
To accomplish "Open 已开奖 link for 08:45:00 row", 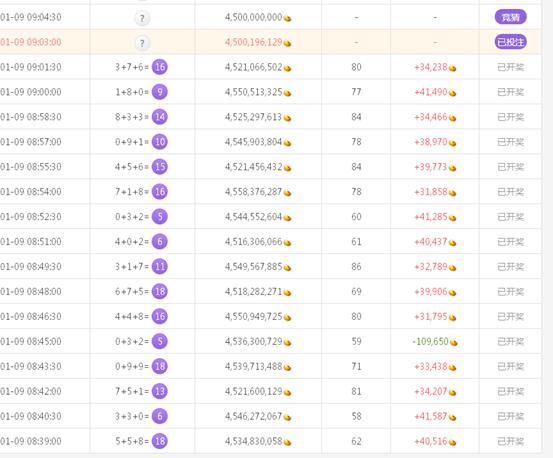I will pyautogui.click(x=510, y=341).
